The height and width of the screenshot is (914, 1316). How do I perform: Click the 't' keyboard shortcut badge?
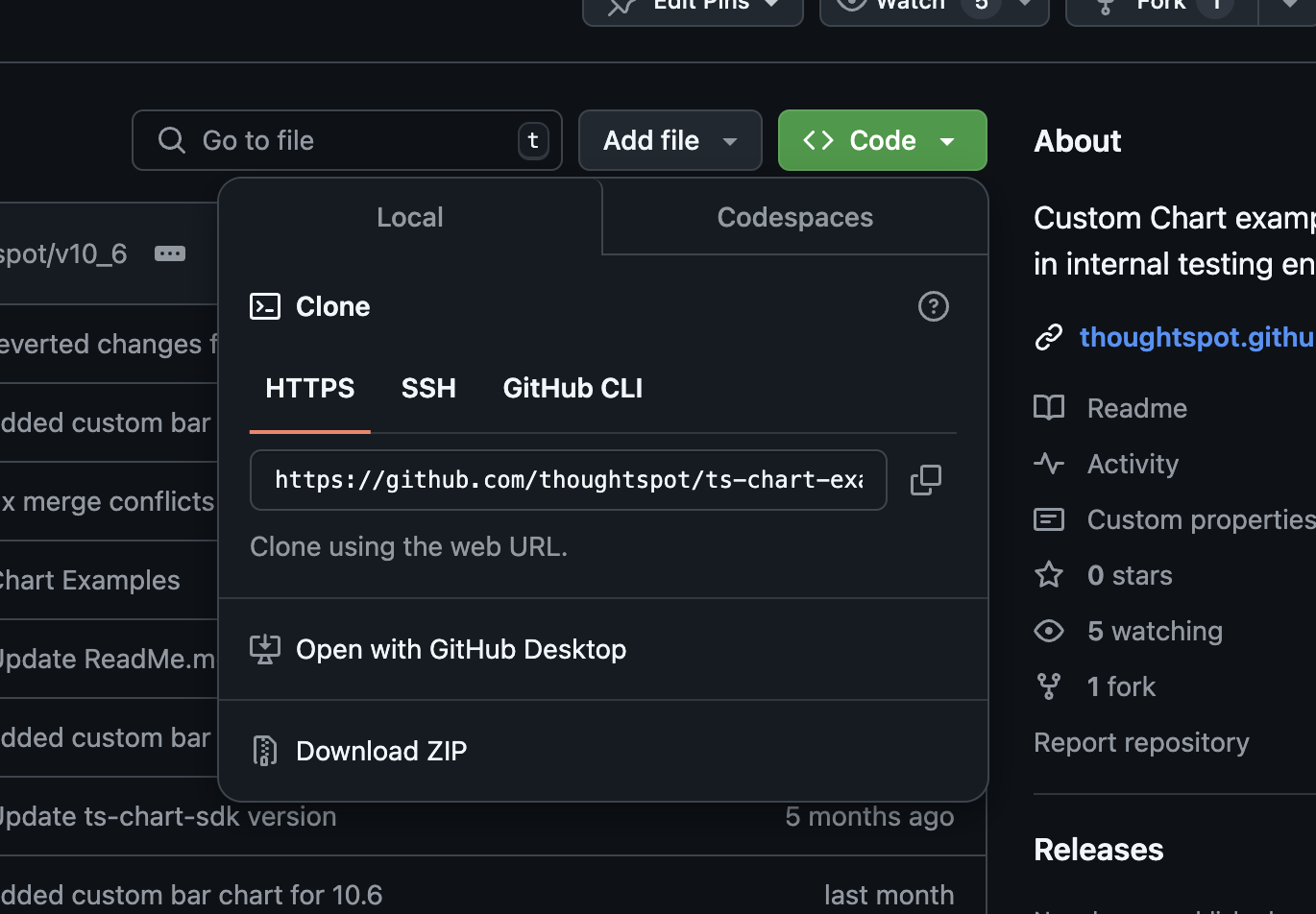533,140
